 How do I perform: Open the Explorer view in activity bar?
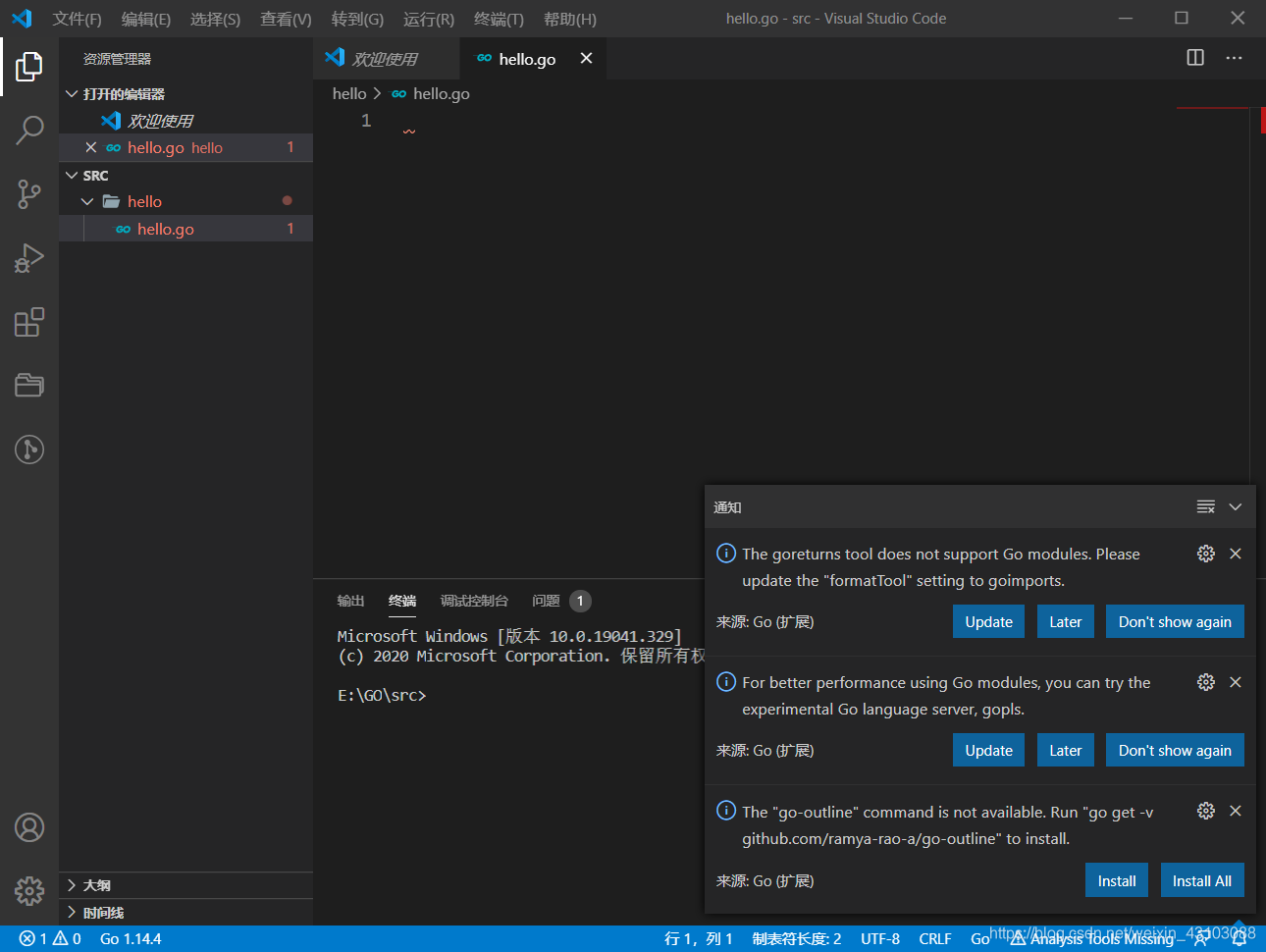[x=29, y=67]
